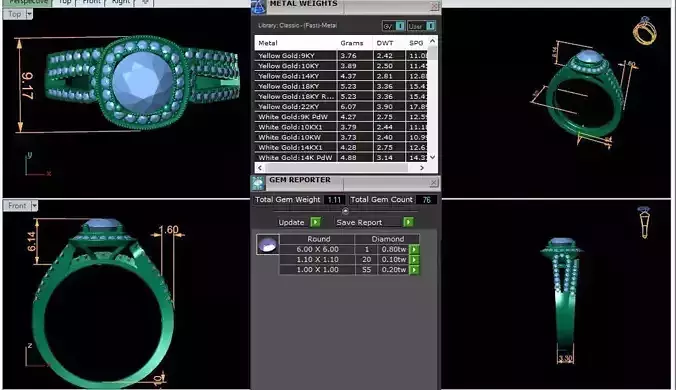Open the Front viewport dropdown arrow
Viewport: 676px width, 390px height.
[x=34, y=206]
